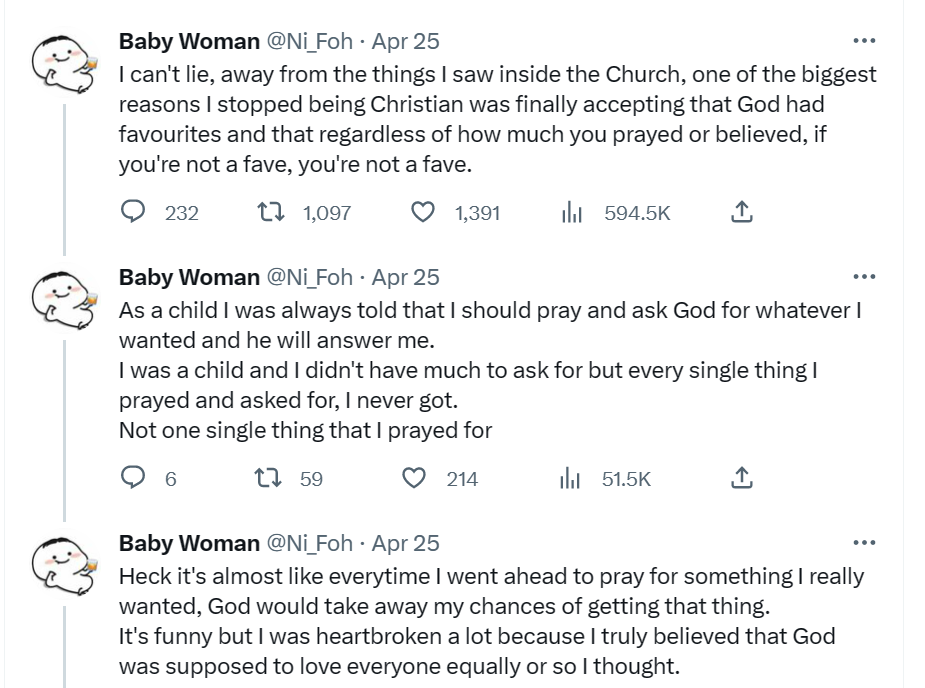Like the tweet with 1,391 likes
This screenshot has height=688, width=925.
point(424,212)
